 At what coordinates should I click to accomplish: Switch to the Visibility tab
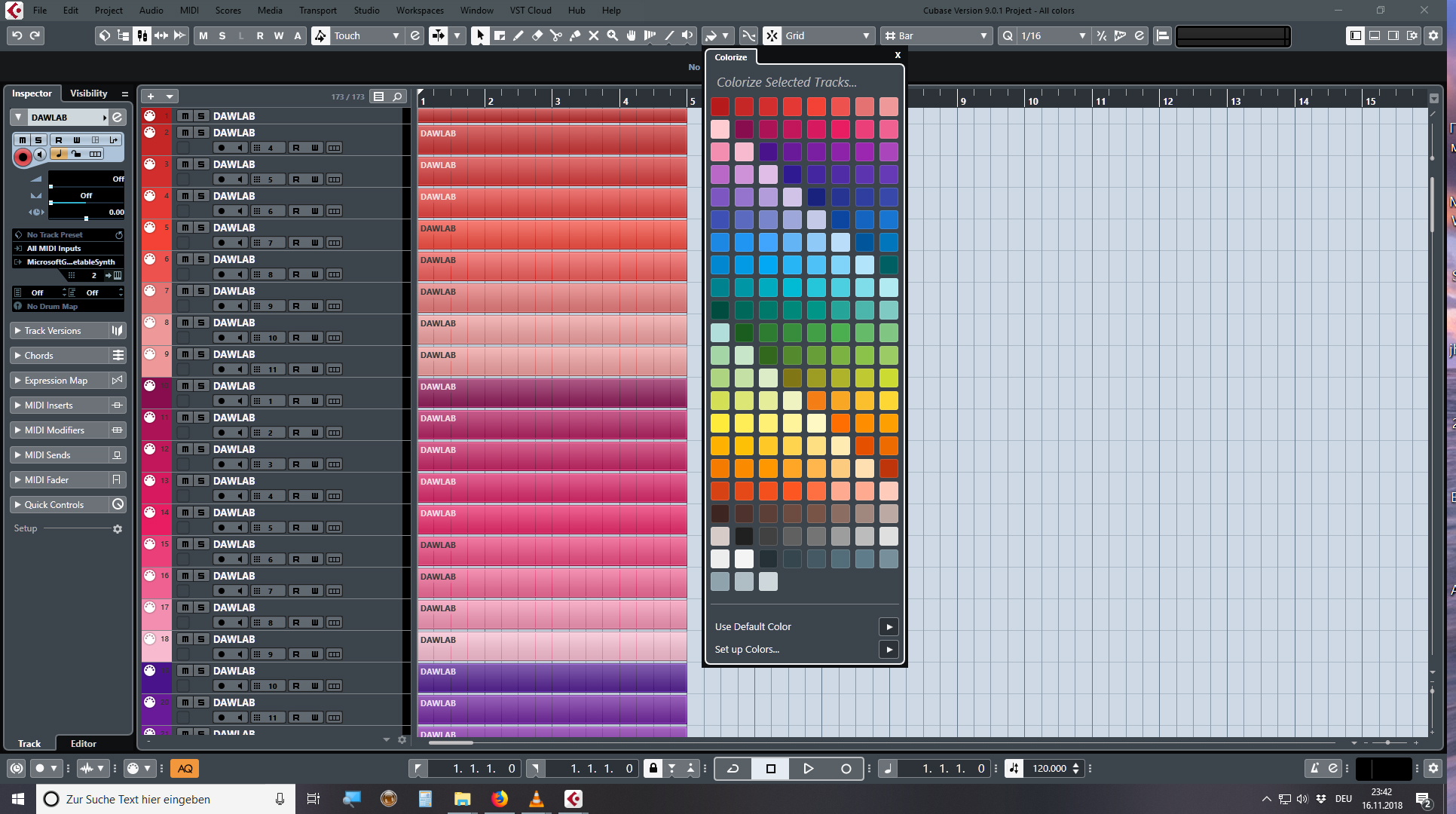(x=88, y=93)
